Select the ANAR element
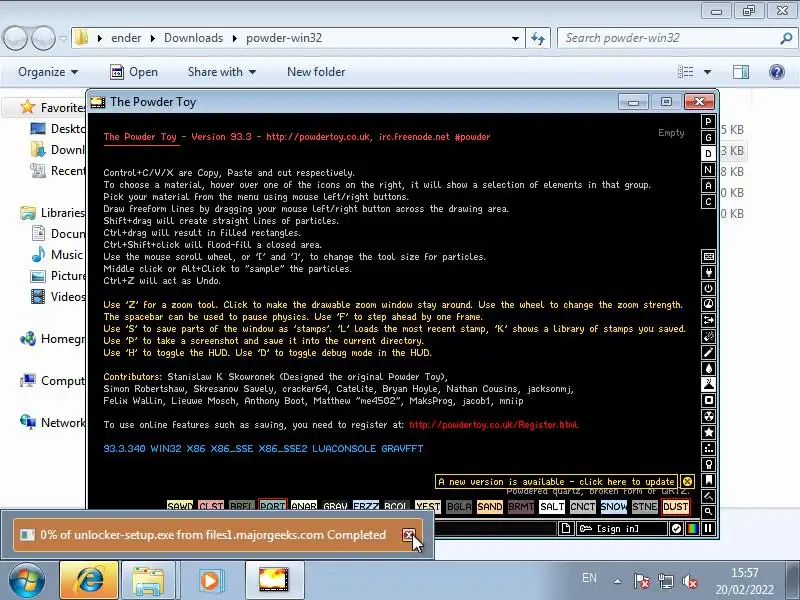 click(304, 506)
